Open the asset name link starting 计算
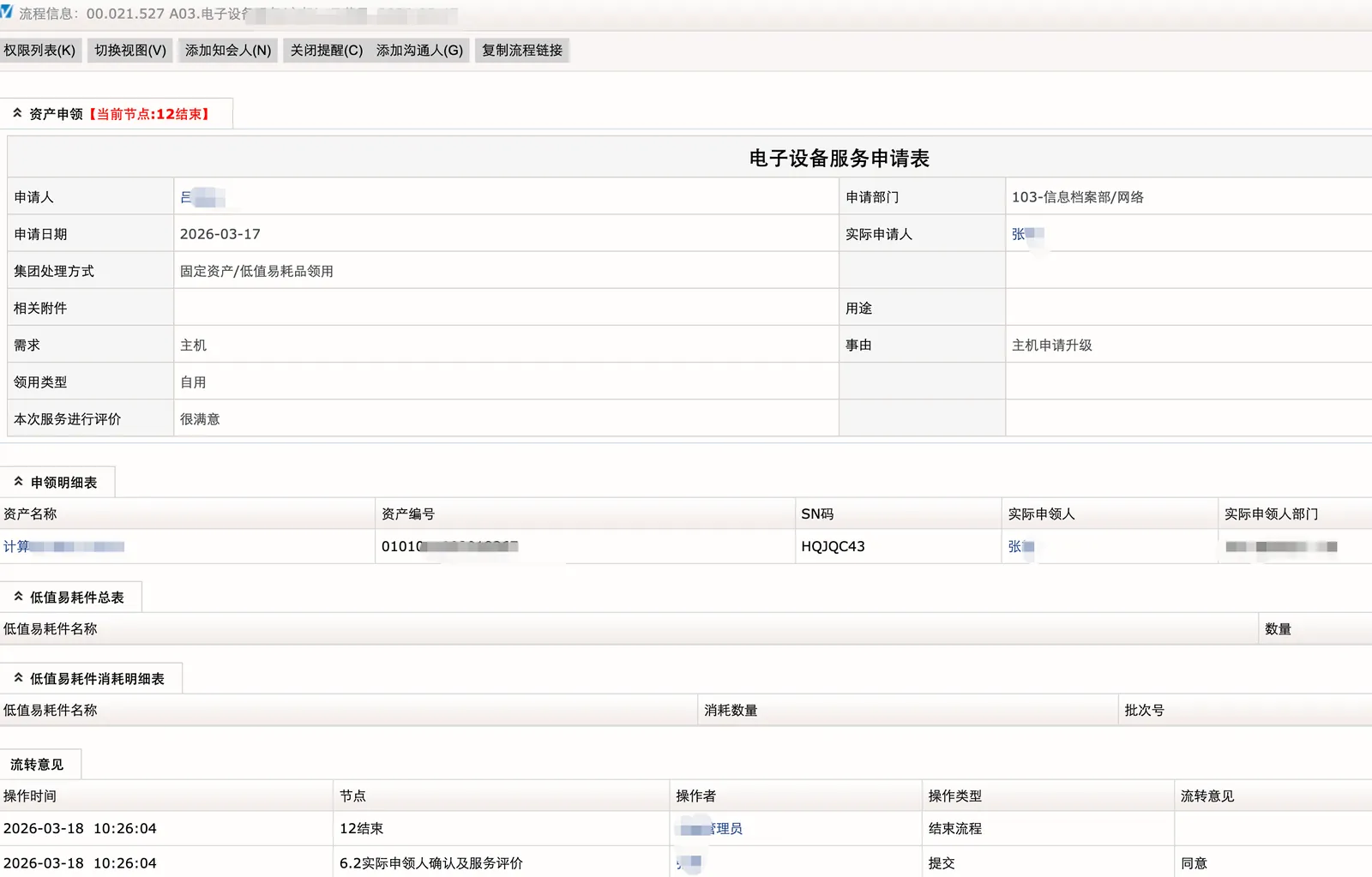Screen dimensions: 1372x877 (x=64, y=546)
